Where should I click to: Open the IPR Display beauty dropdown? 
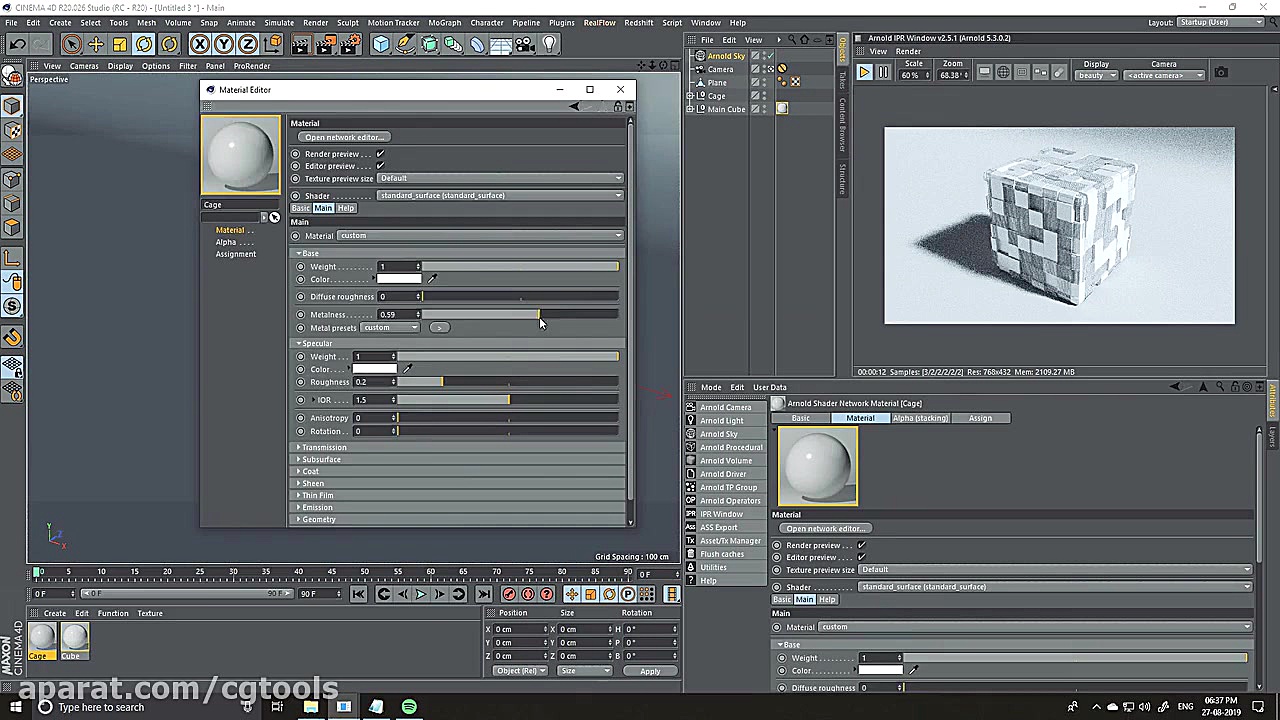tap(1096, 76)
